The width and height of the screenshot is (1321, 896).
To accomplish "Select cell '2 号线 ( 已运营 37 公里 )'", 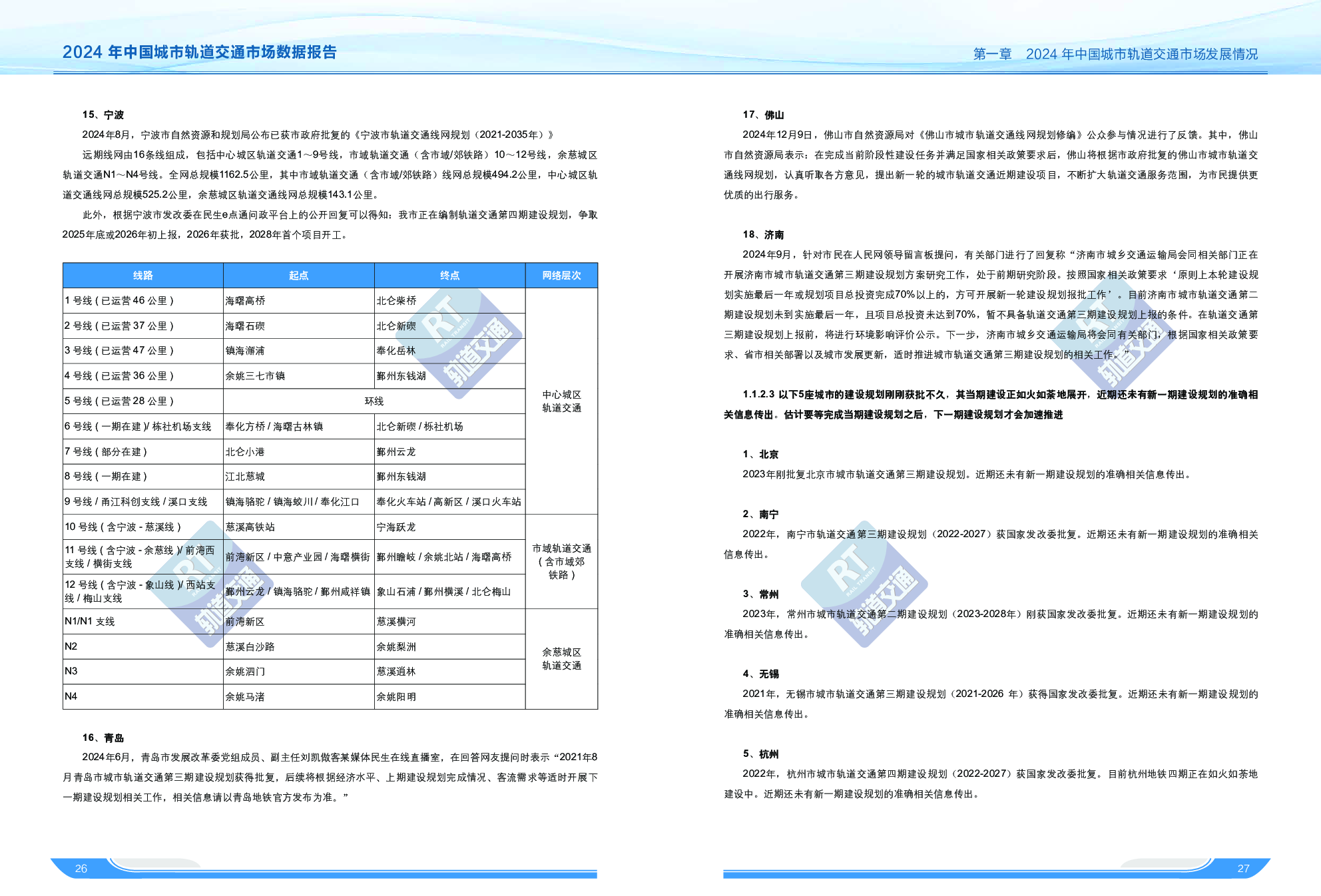I will (x=143, y=326).
